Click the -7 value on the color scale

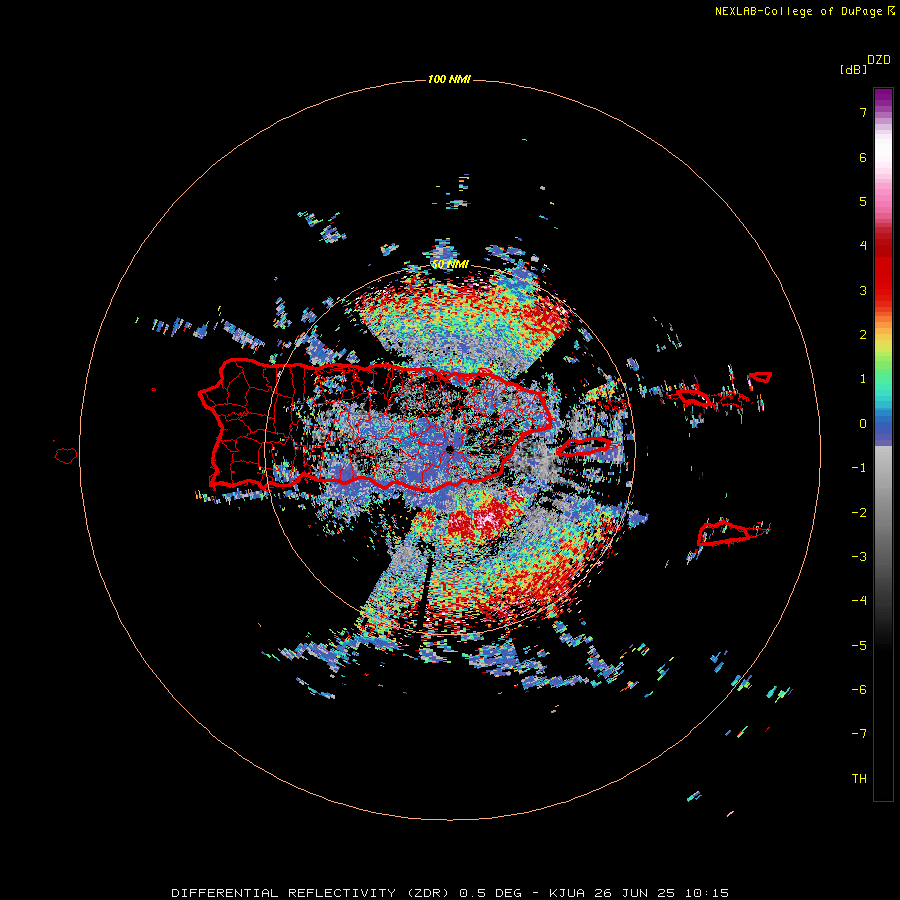859,734
